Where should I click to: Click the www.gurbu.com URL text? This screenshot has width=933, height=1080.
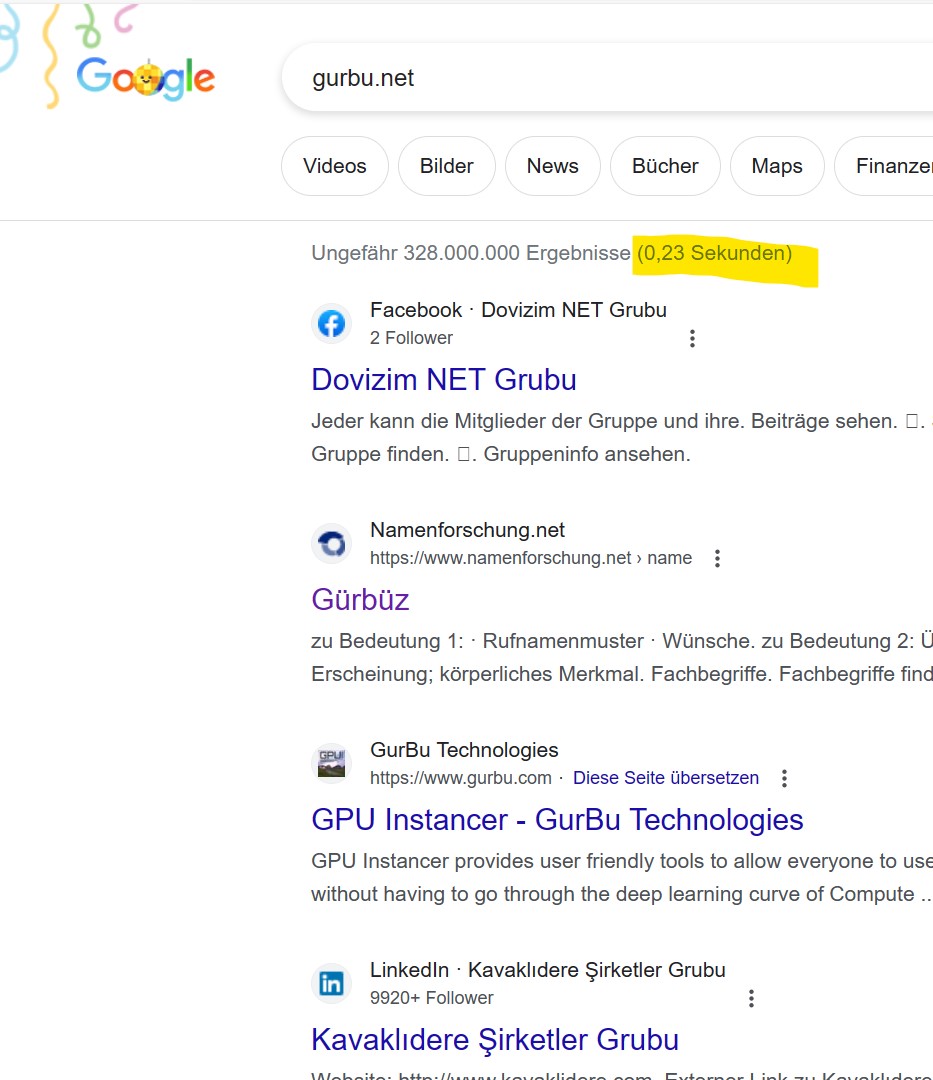pyautogui.click(x=461, y=778)
